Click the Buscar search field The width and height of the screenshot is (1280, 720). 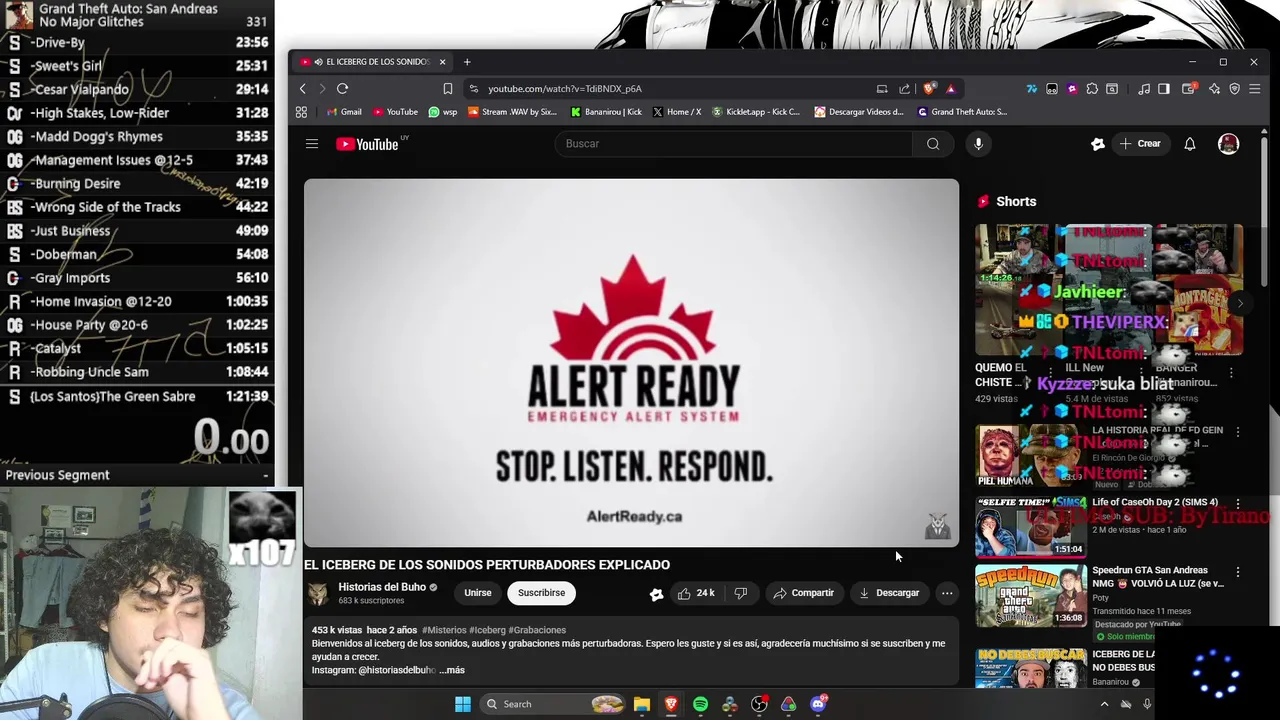(733, 144)
